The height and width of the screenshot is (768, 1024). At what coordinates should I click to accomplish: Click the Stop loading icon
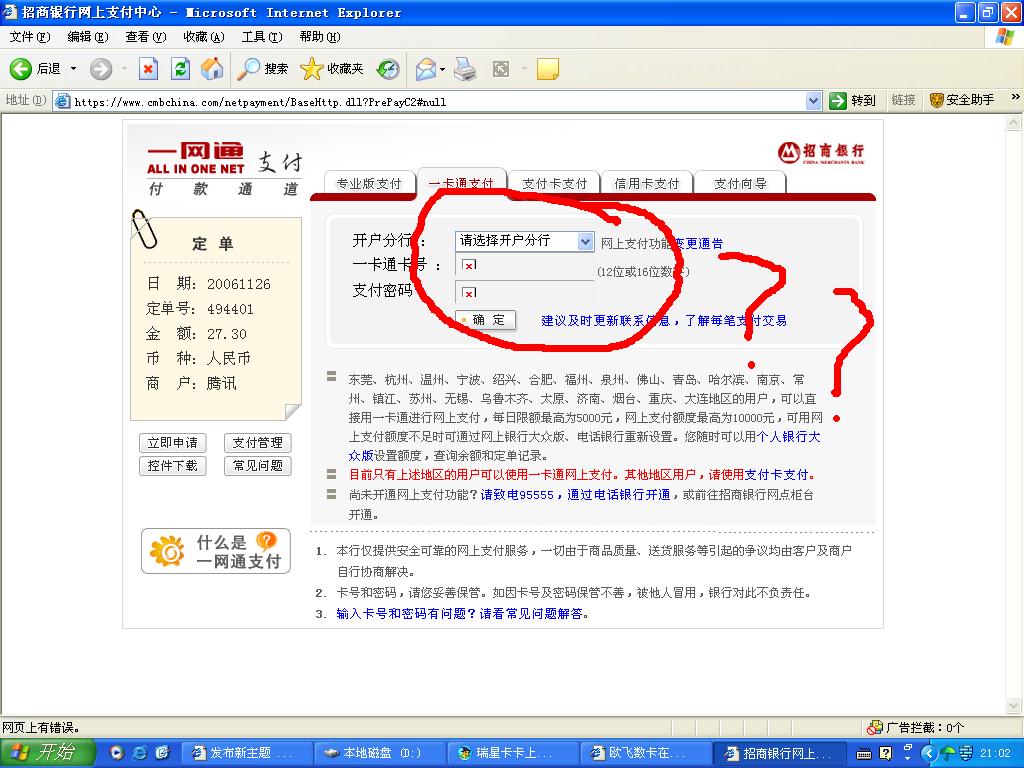point(148,69)
